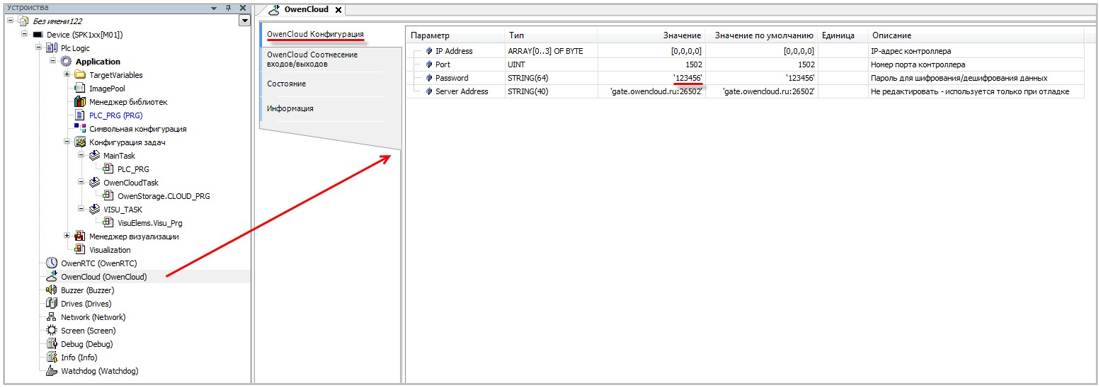The height and width of the screenshot is (387, 1099).
Task: Open the Информация tab
Action: point(290,109)
